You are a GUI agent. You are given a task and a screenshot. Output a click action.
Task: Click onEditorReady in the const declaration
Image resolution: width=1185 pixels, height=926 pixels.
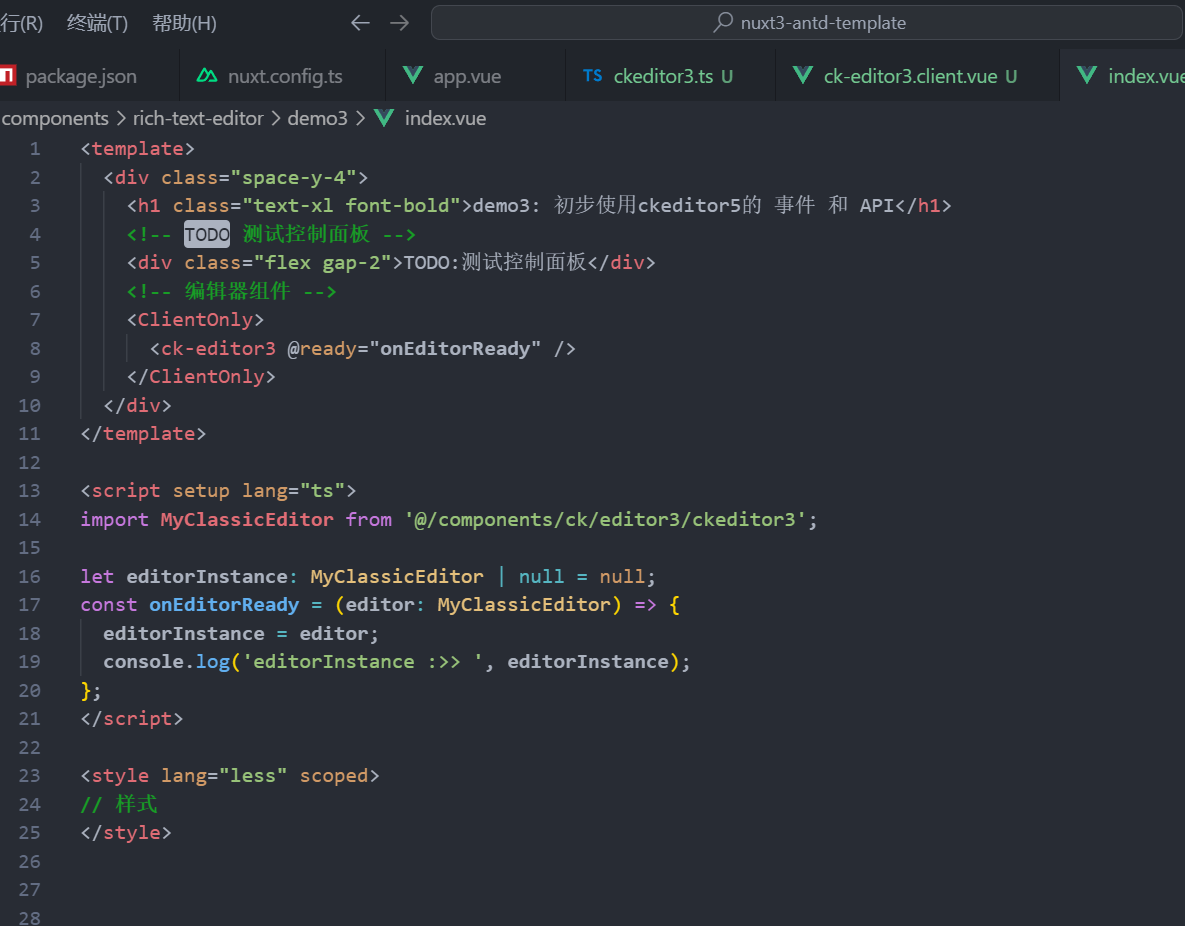(224, 605)
